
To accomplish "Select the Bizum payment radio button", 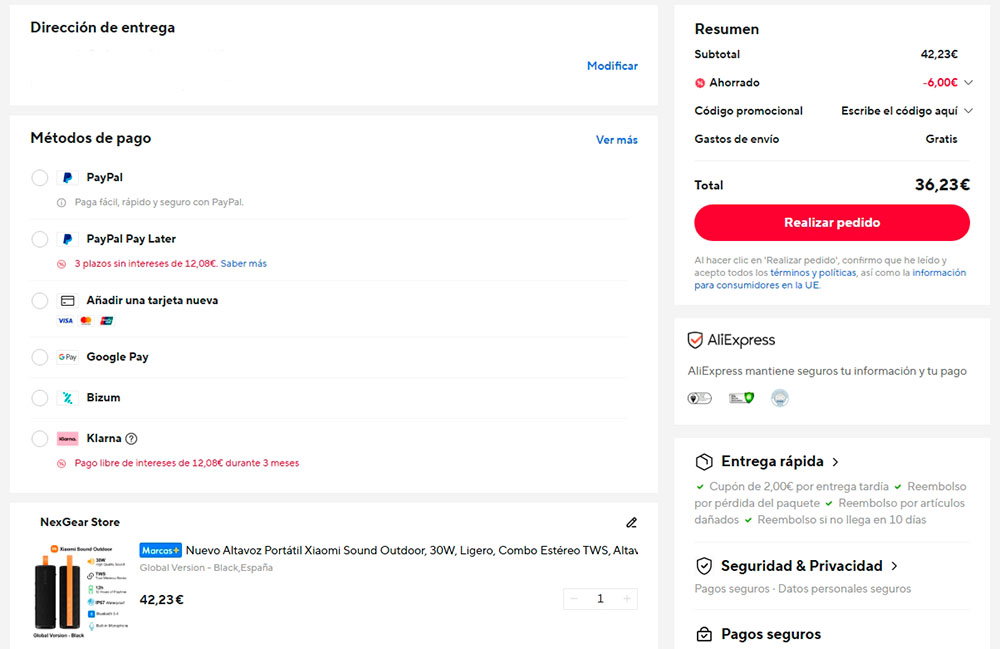I will coord(40,398).
